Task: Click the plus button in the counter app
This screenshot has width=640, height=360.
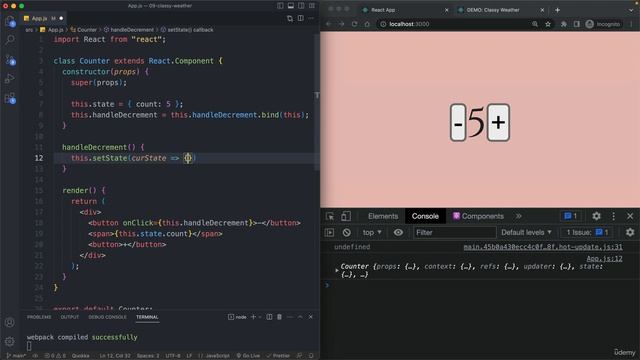Action: 498,122
